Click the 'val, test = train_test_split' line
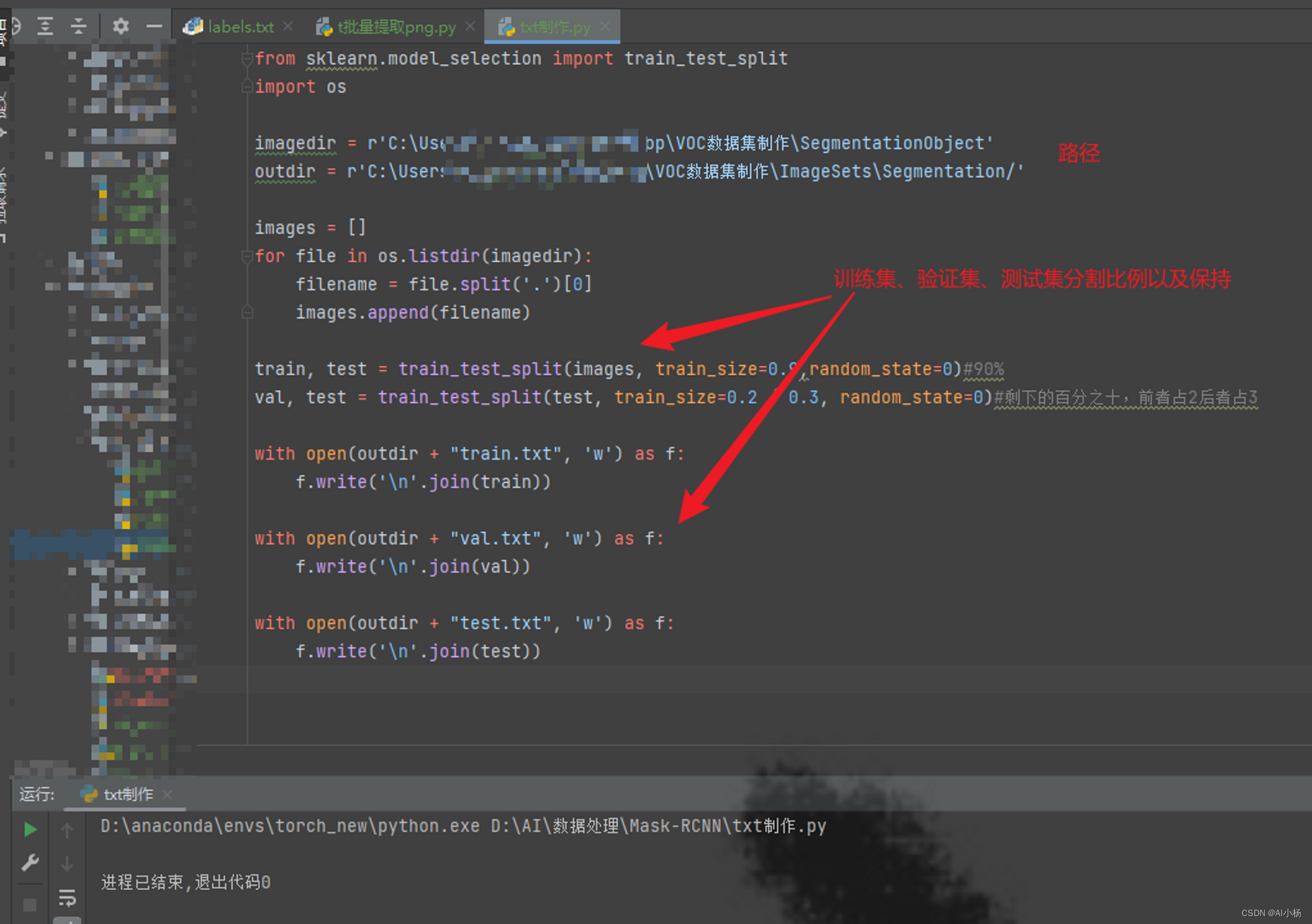 click(x=623, y=397)
